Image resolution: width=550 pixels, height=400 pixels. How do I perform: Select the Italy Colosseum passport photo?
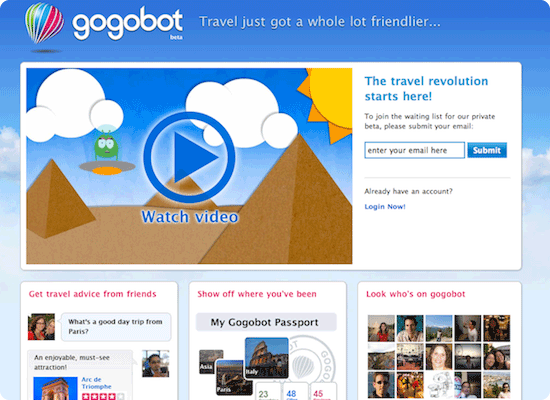(x=267, y=358)
